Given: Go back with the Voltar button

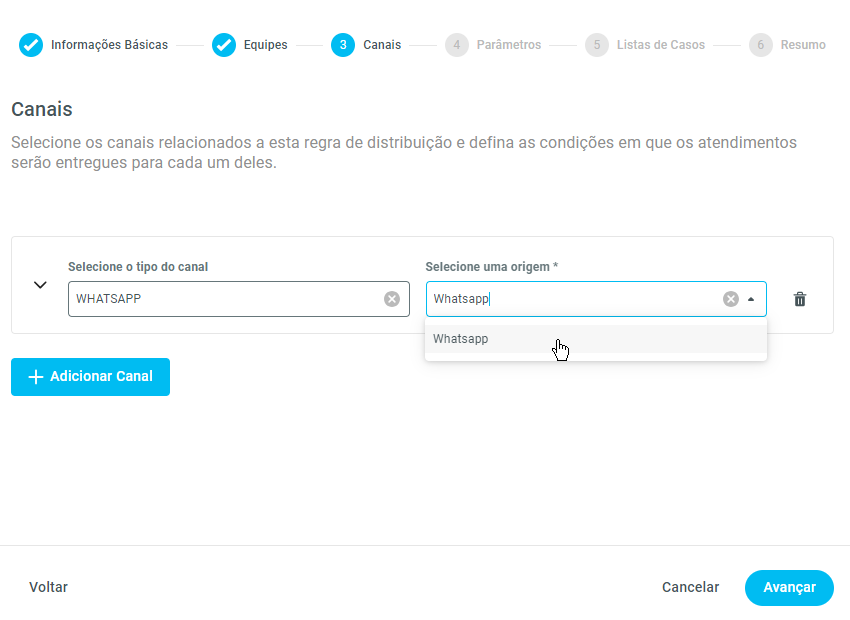Looking at the screenshot, I should click(x=49, y=588).
